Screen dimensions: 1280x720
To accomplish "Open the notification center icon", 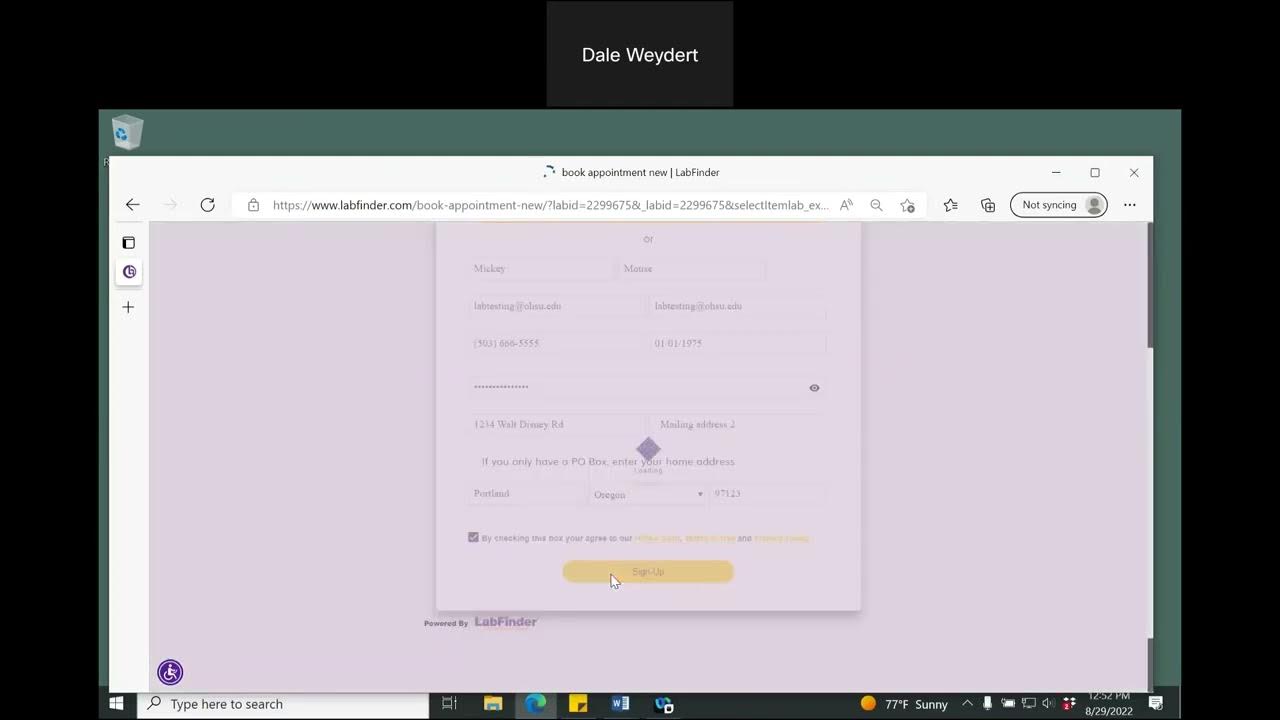I will pos(1155,704).
